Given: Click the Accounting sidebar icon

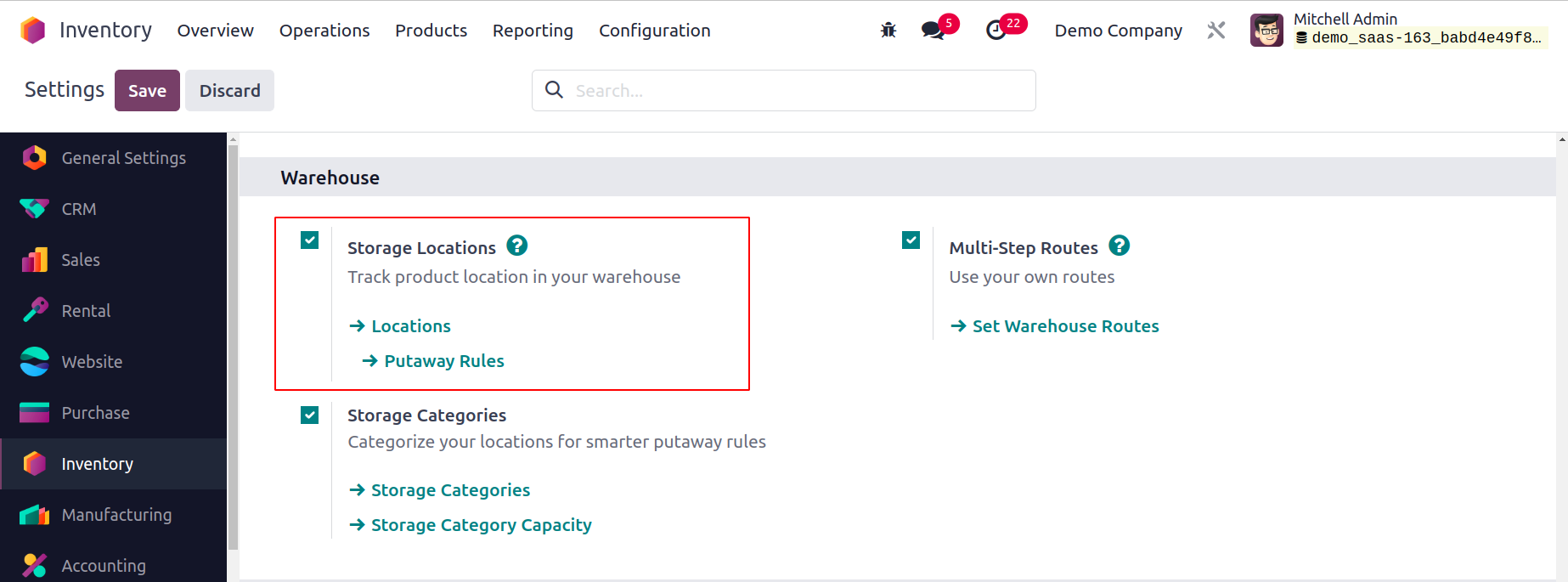Looking at the screenshot, I should 35,566.
